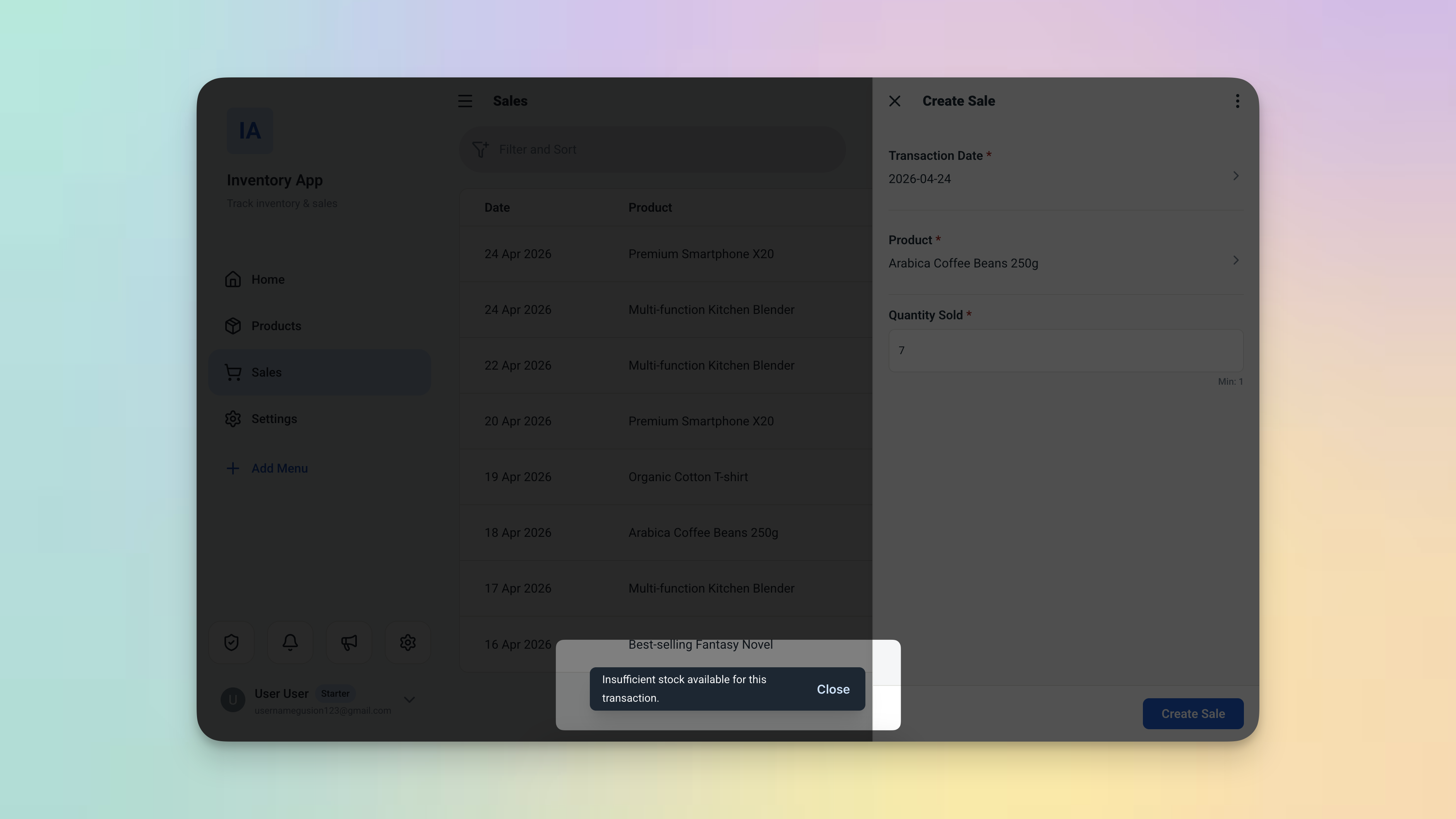
Task: Open Settings in sidebar
Action: click(x=319, y=419)
